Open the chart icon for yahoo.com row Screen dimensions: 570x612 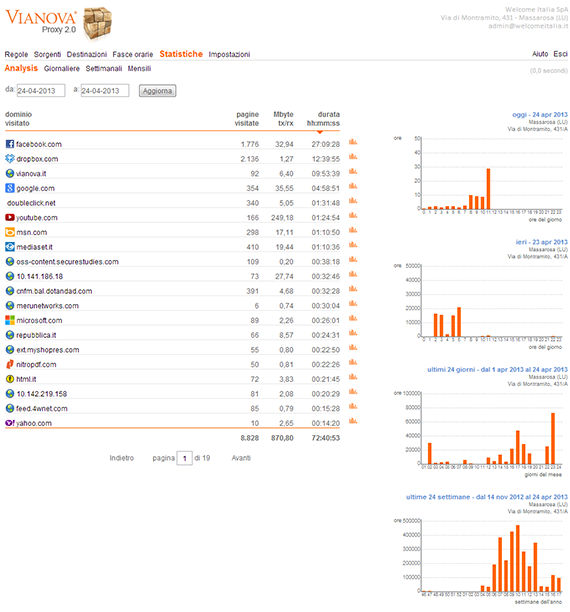coord(353,421)
